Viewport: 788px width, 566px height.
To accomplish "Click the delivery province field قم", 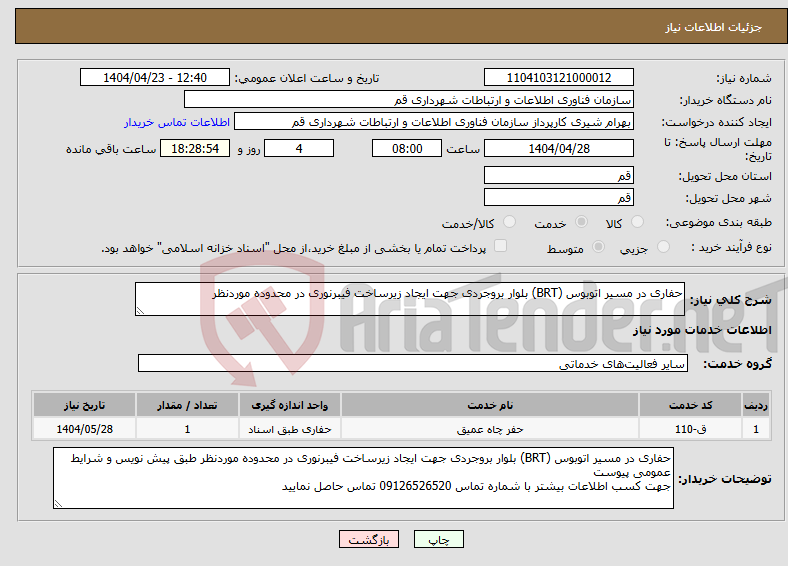I will [x=558, y=175].
